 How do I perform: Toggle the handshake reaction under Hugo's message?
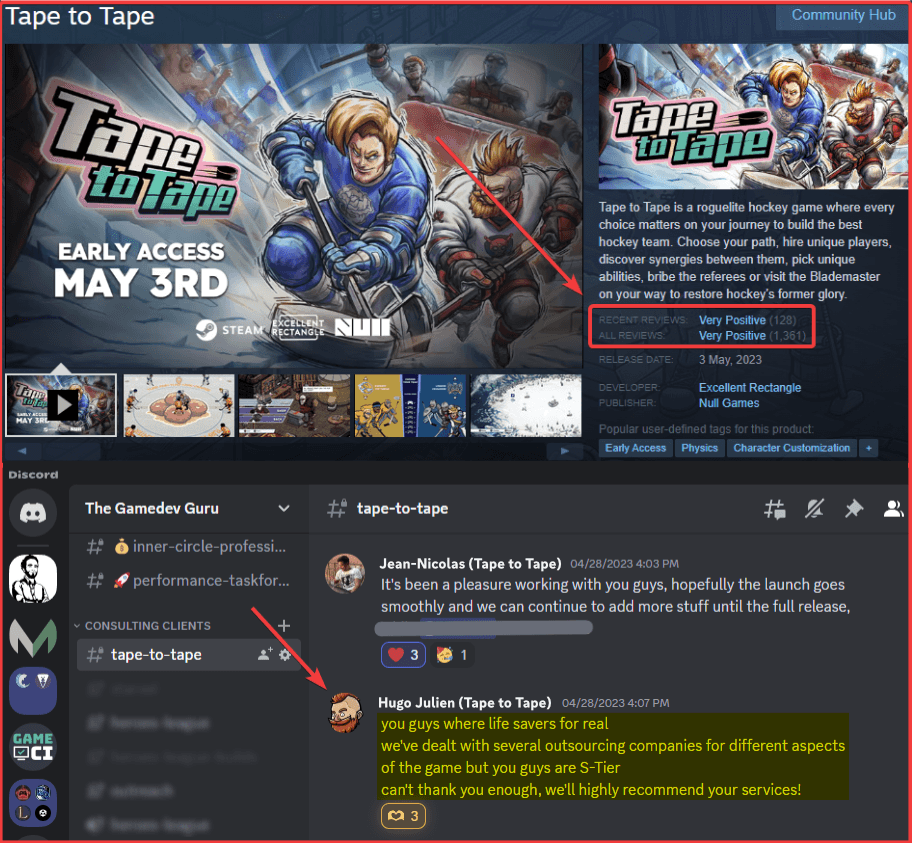point(402,817)
